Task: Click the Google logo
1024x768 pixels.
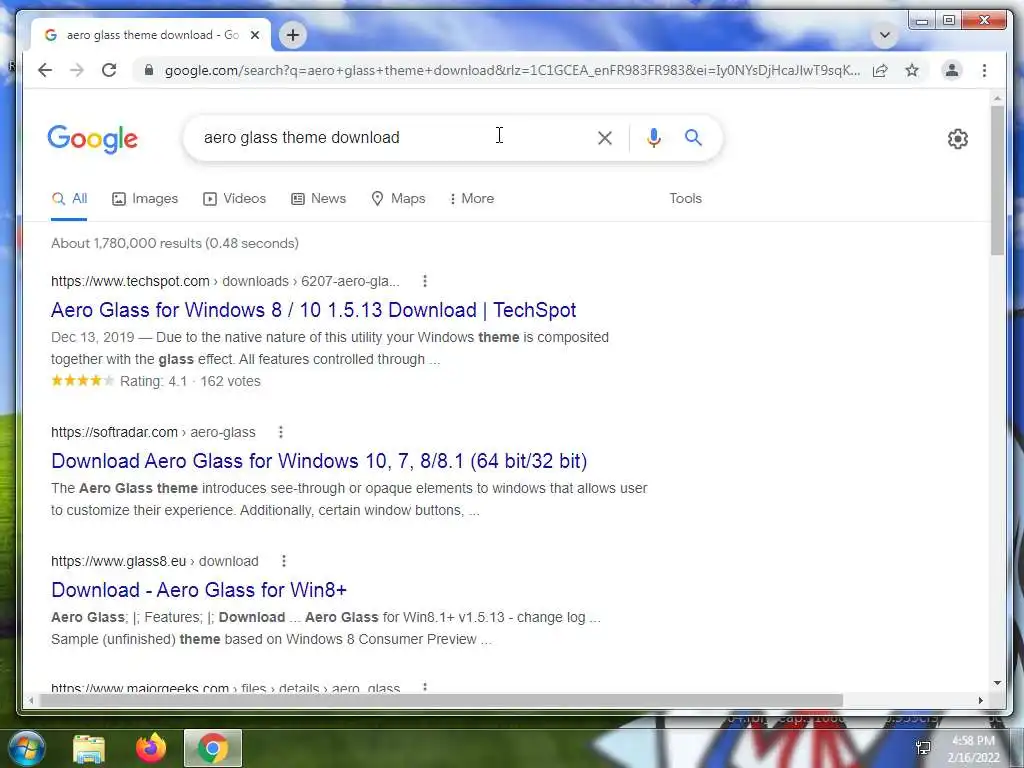Action: point(93,138)
